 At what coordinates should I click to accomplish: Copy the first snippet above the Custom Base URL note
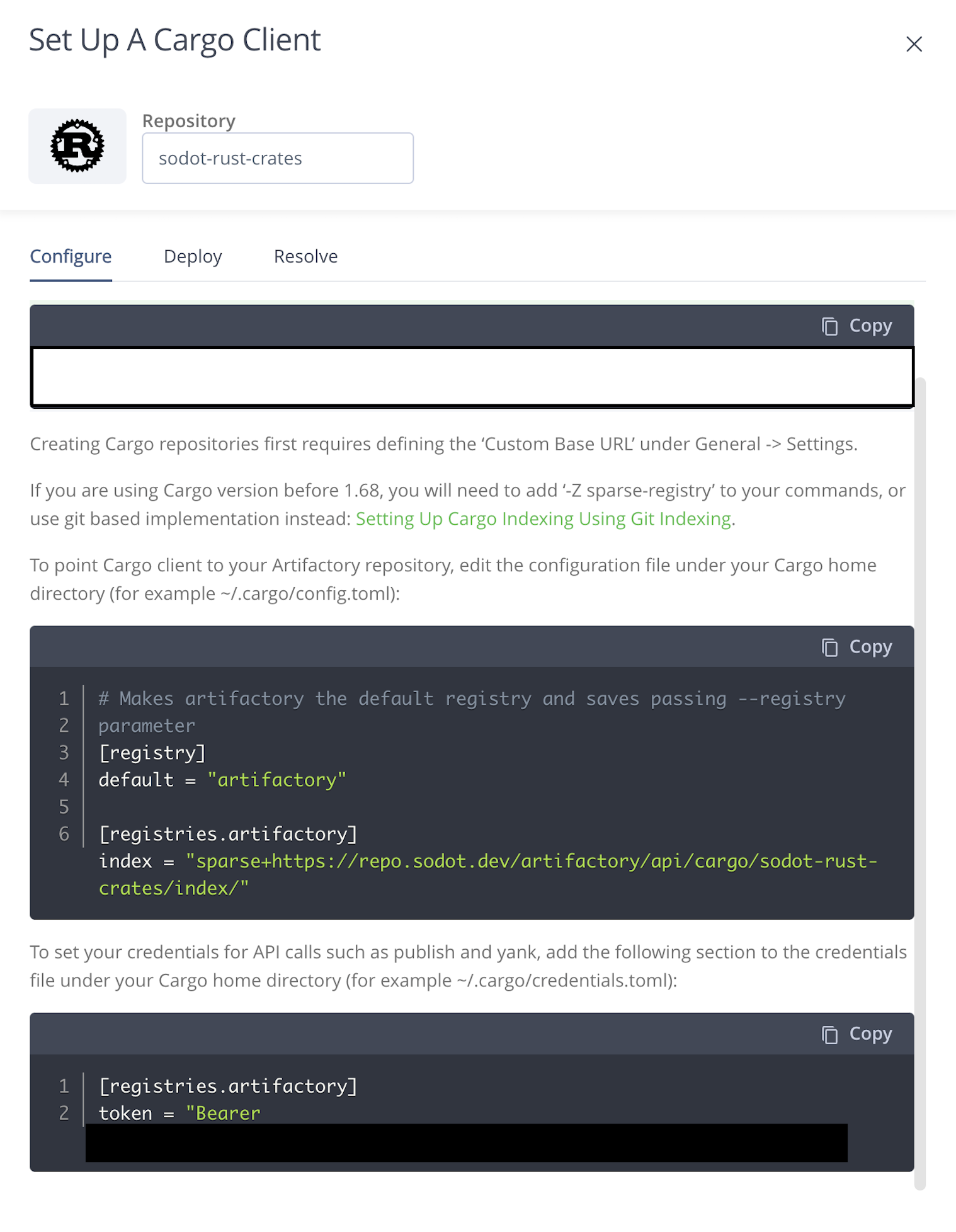coord(857,326)
